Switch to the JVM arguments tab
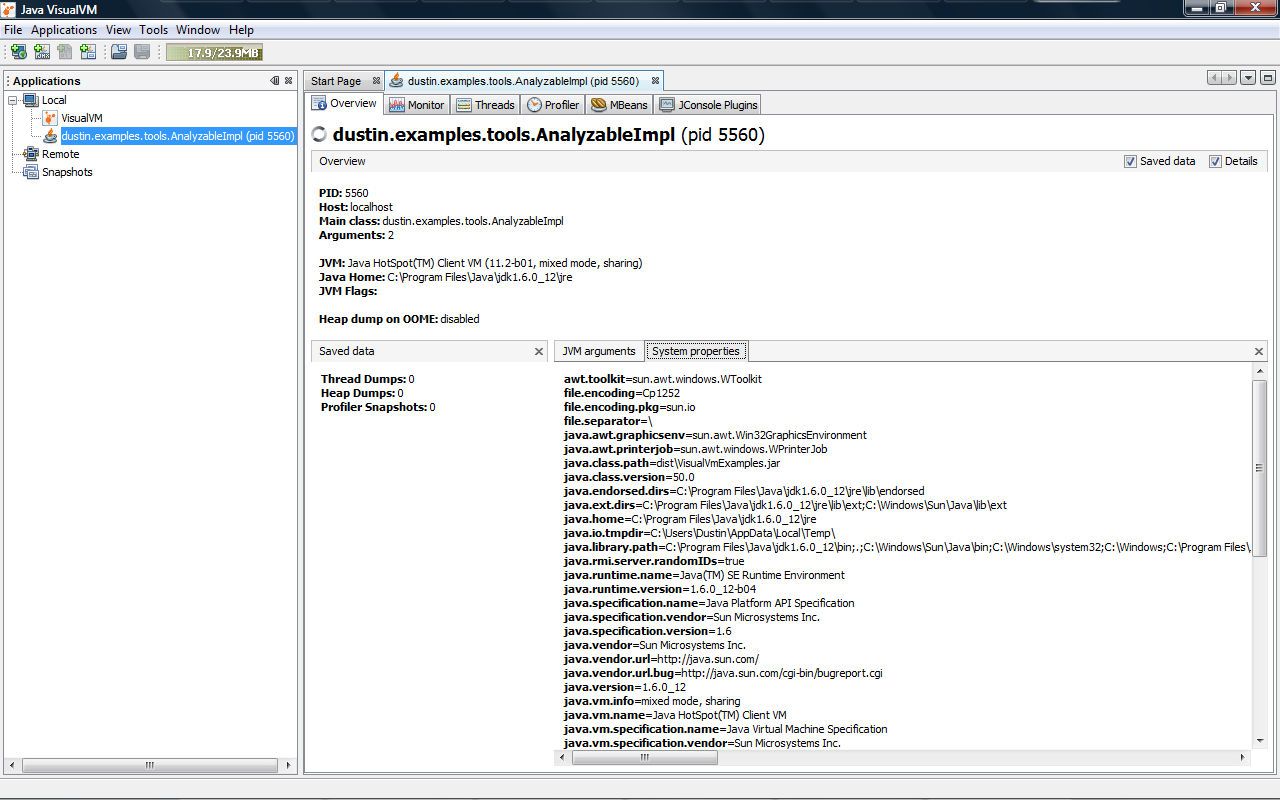 point(599,351)
